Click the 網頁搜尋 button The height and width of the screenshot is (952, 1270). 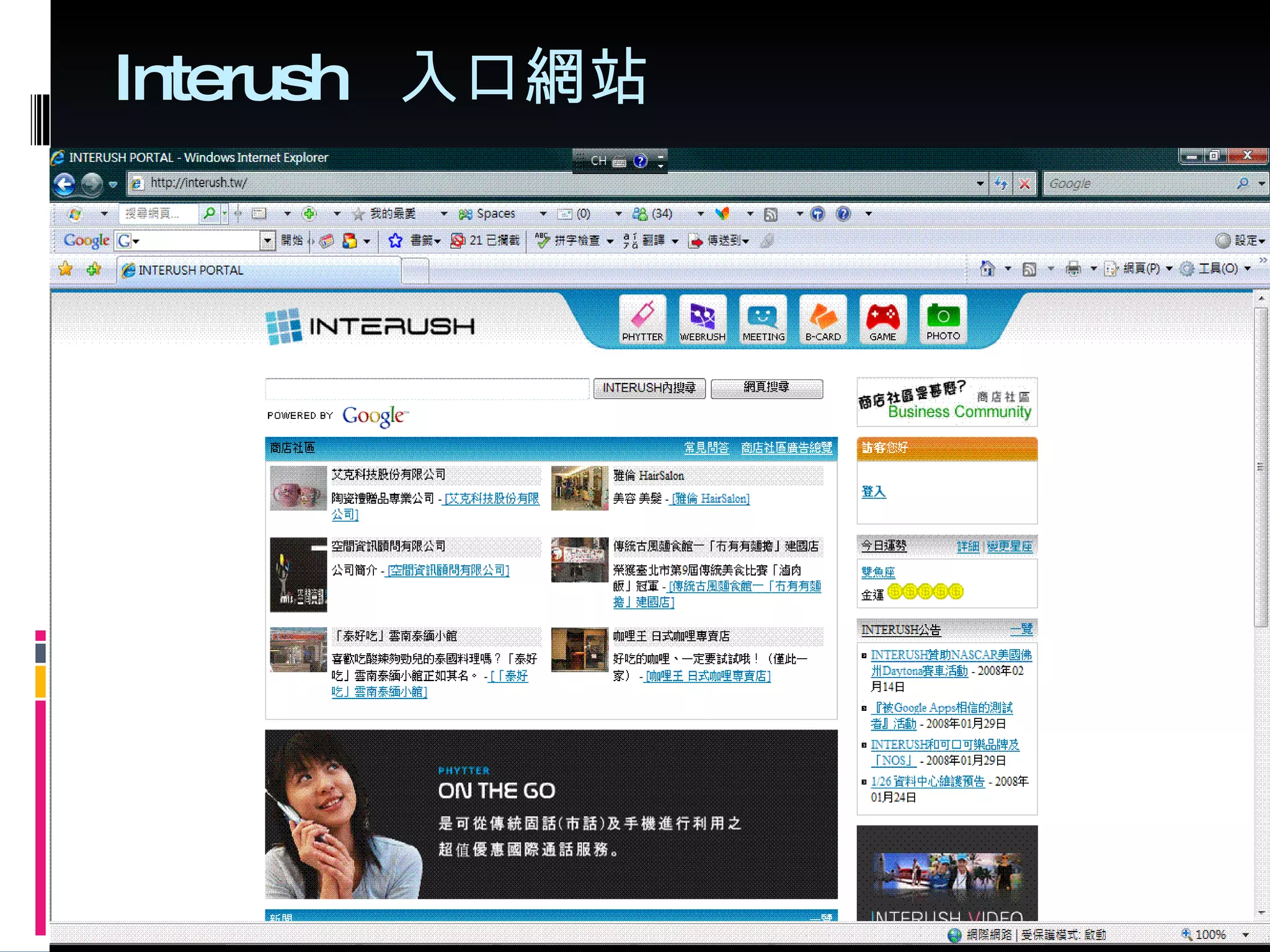click(766, 388)
